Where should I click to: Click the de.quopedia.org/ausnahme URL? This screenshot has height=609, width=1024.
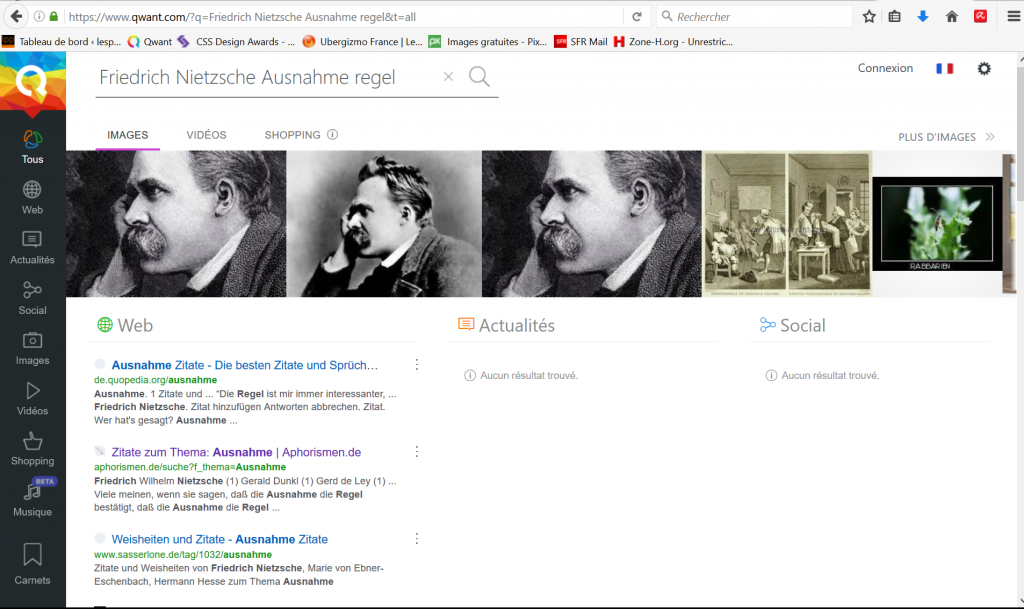pyautogui.click(x=155, y=380)
